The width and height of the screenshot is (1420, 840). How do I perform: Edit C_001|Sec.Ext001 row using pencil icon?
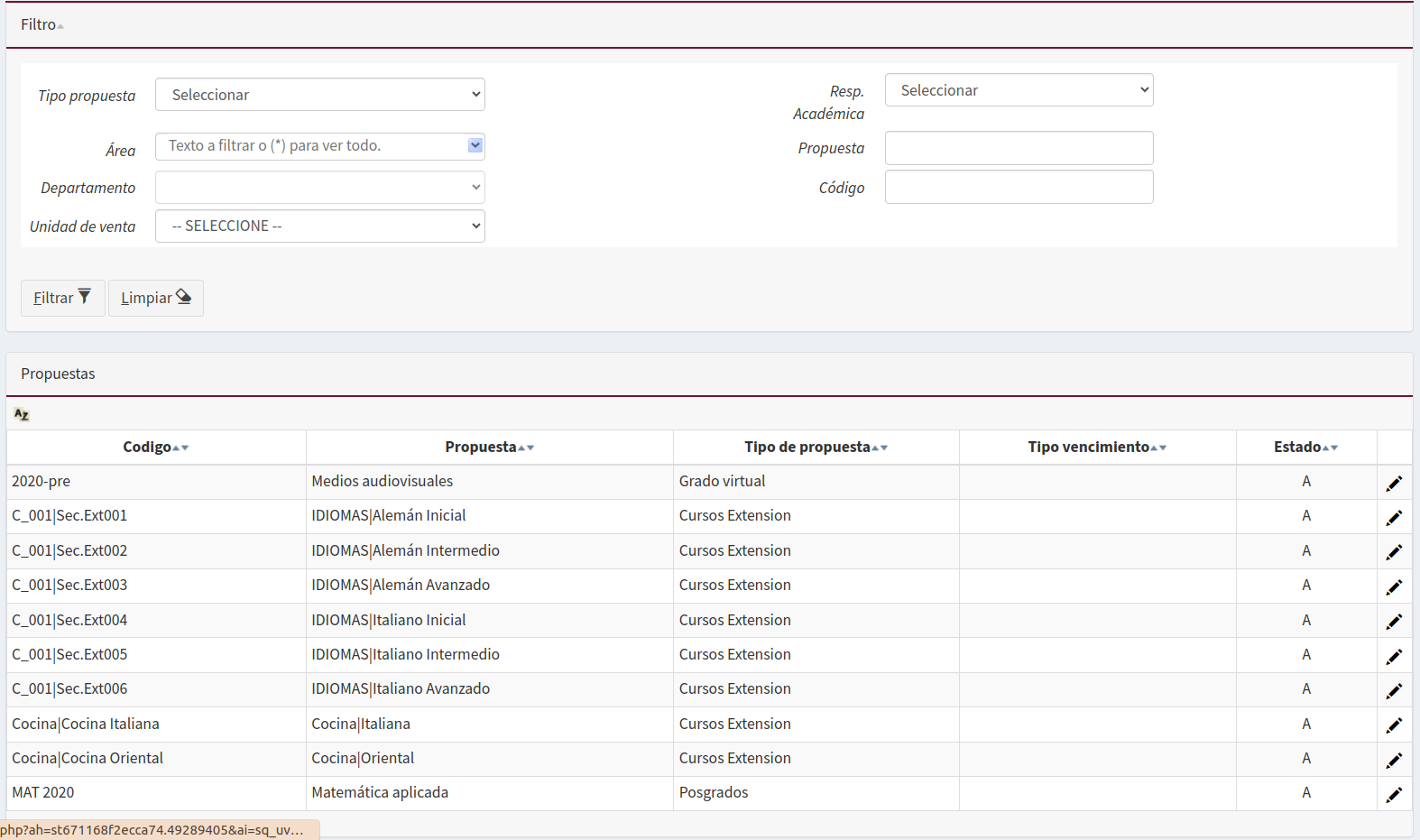point(1394,518)
